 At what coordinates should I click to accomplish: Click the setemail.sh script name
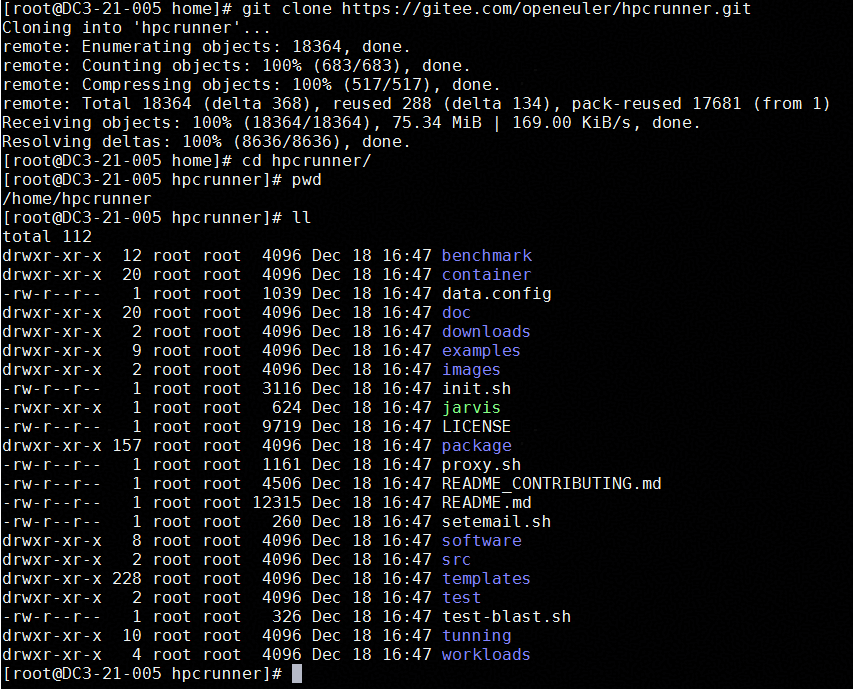[496, 522]
